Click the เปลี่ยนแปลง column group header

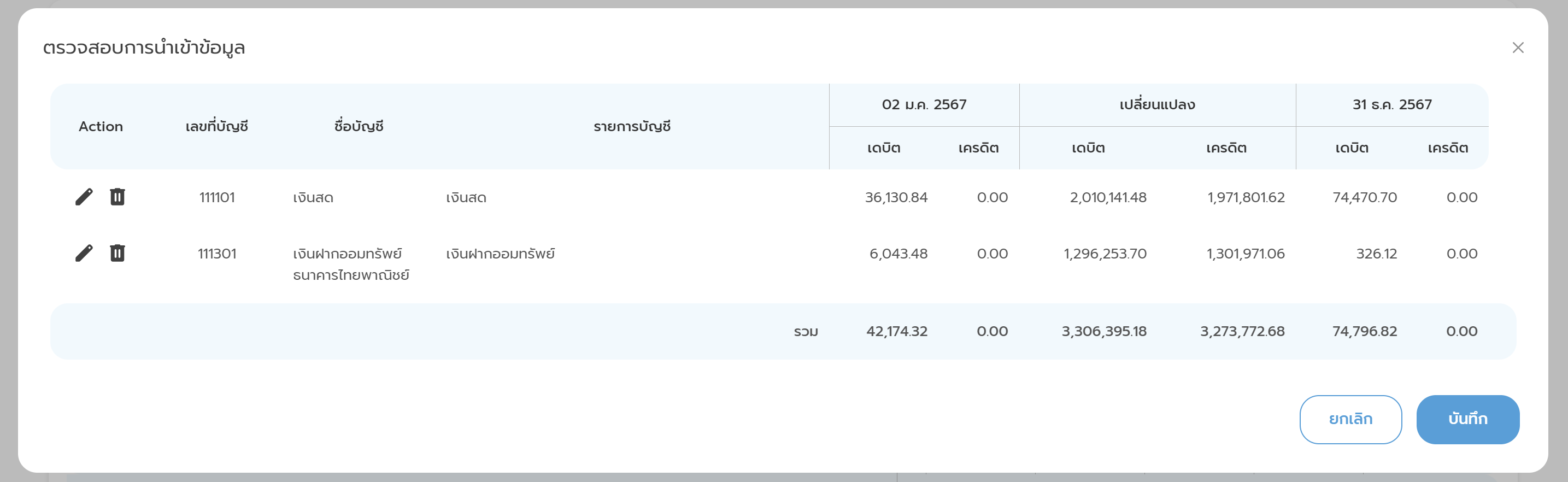point(1156,105)
